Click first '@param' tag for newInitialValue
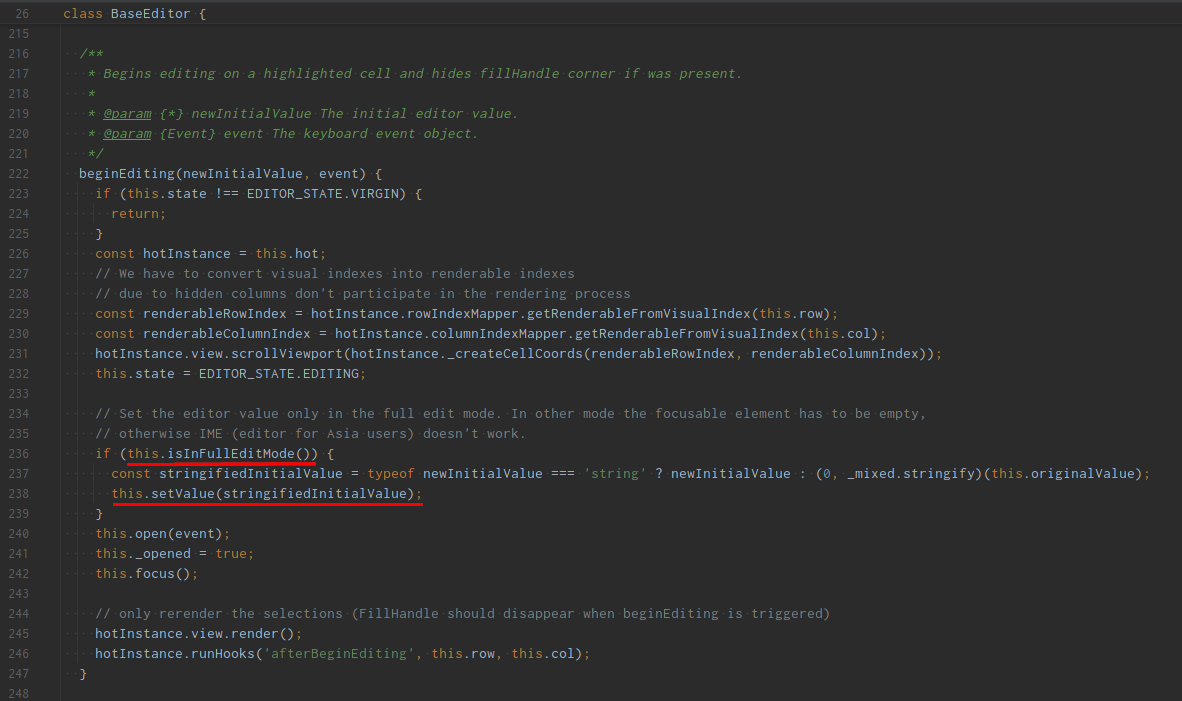This screenshot has height=701, width=1182. [127, 114]
